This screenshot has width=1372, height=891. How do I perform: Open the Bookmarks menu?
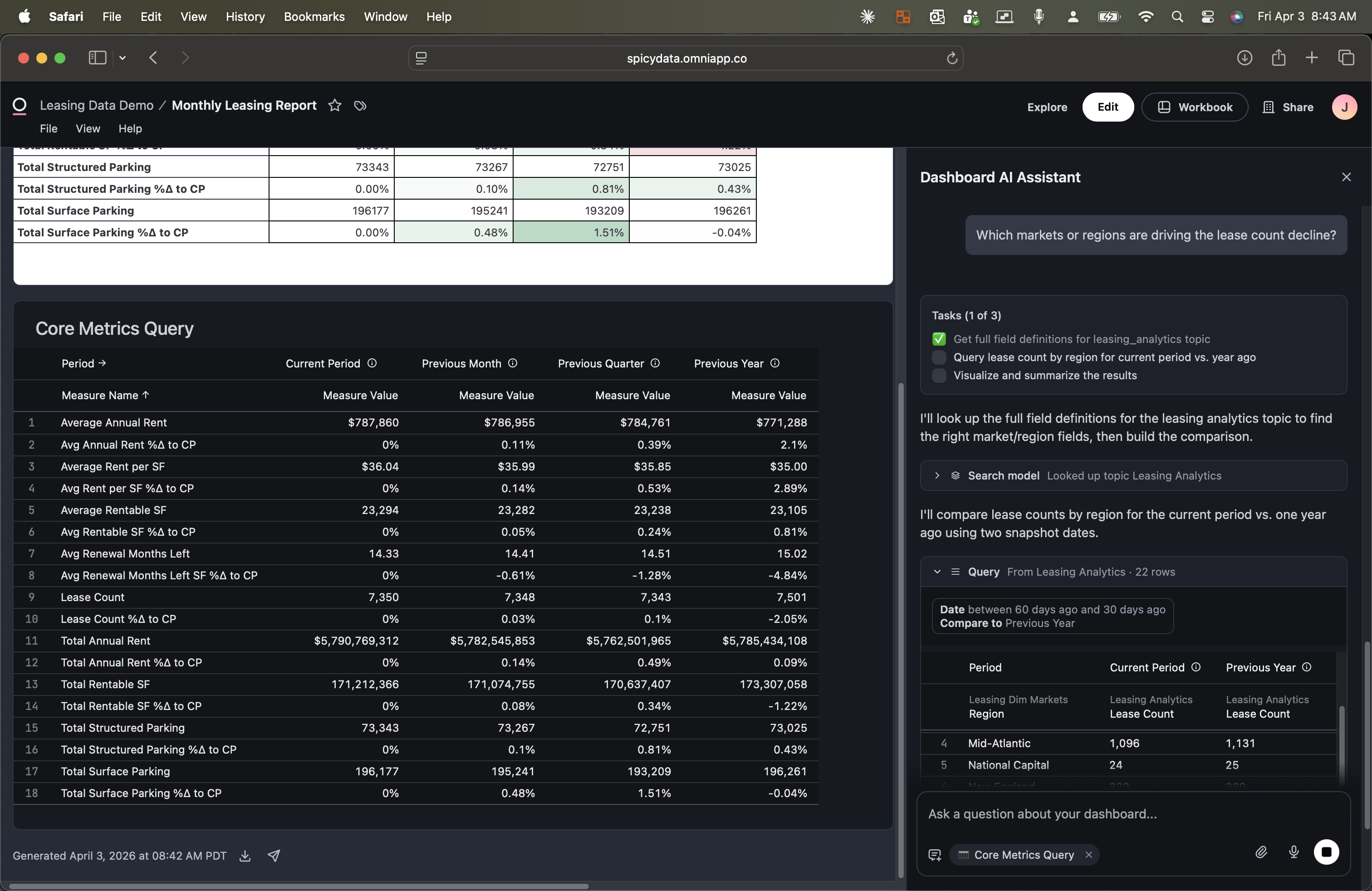click(x=314, y=16)
